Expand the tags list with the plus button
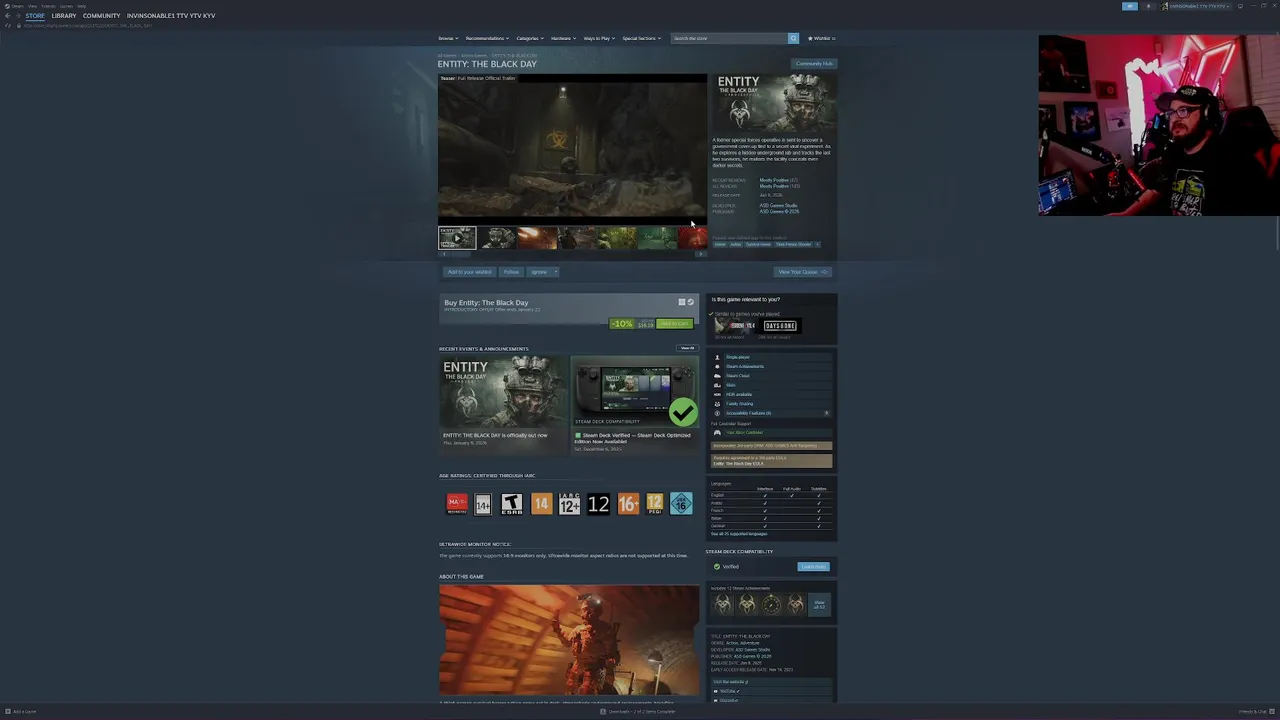This screenshot has width=1280, height=720. click(817, 244)
